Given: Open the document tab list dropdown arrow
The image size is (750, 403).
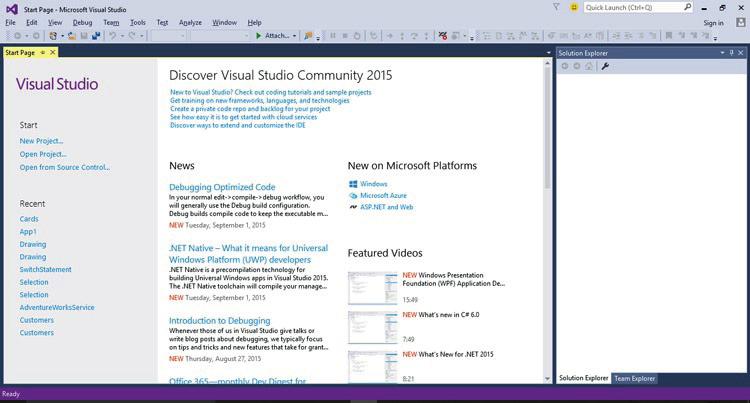Looking at the screenshot, I should pyautogui.click(x=549, y=53).
